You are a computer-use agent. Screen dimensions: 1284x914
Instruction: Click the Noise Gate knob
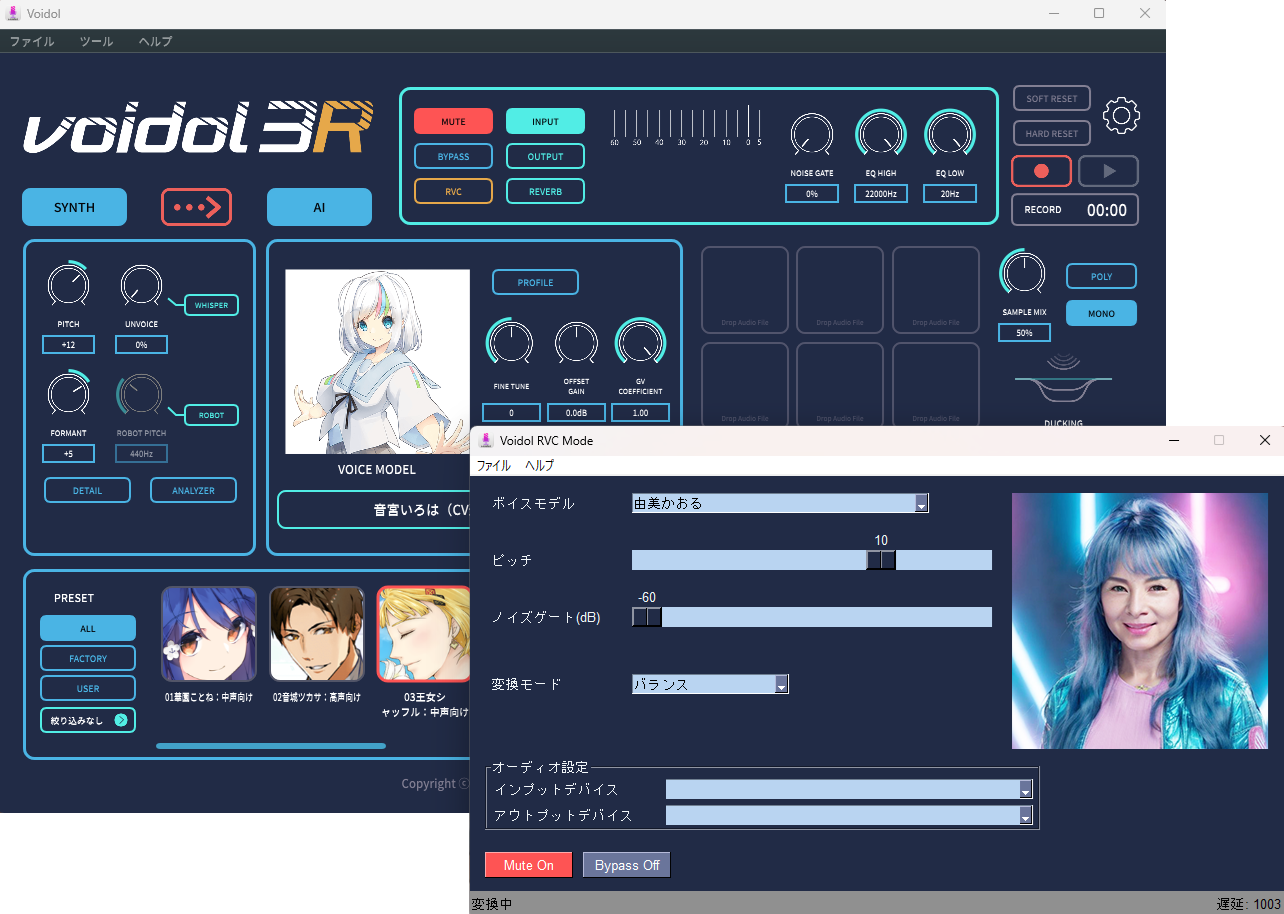(811, 134)
